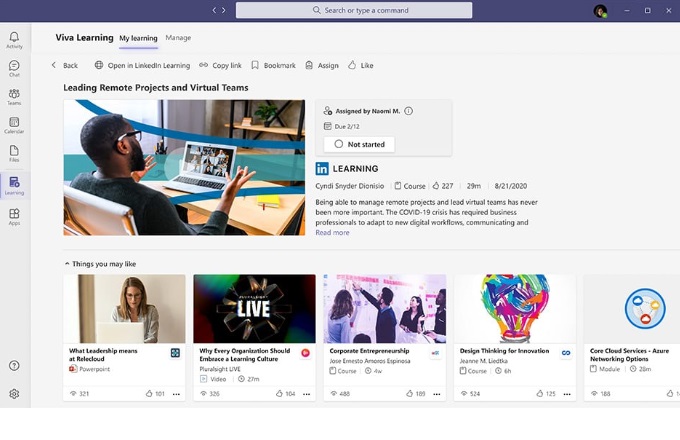
Task: Go to Teams in the sidebar
Action: pos(14,97)
